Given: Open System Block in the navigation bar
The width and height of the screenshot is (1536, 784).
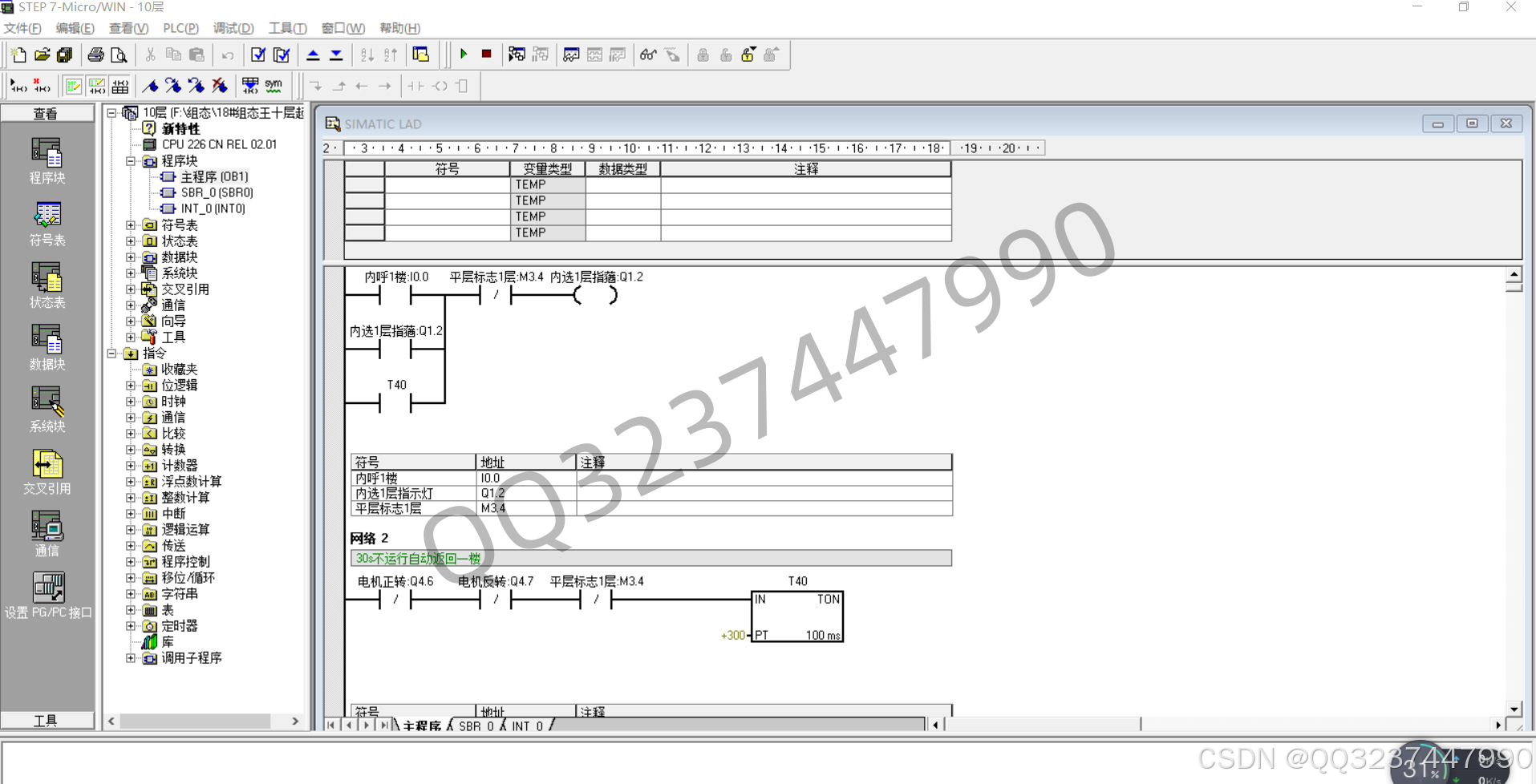Looking at the screenshot, I should (47, 409).
